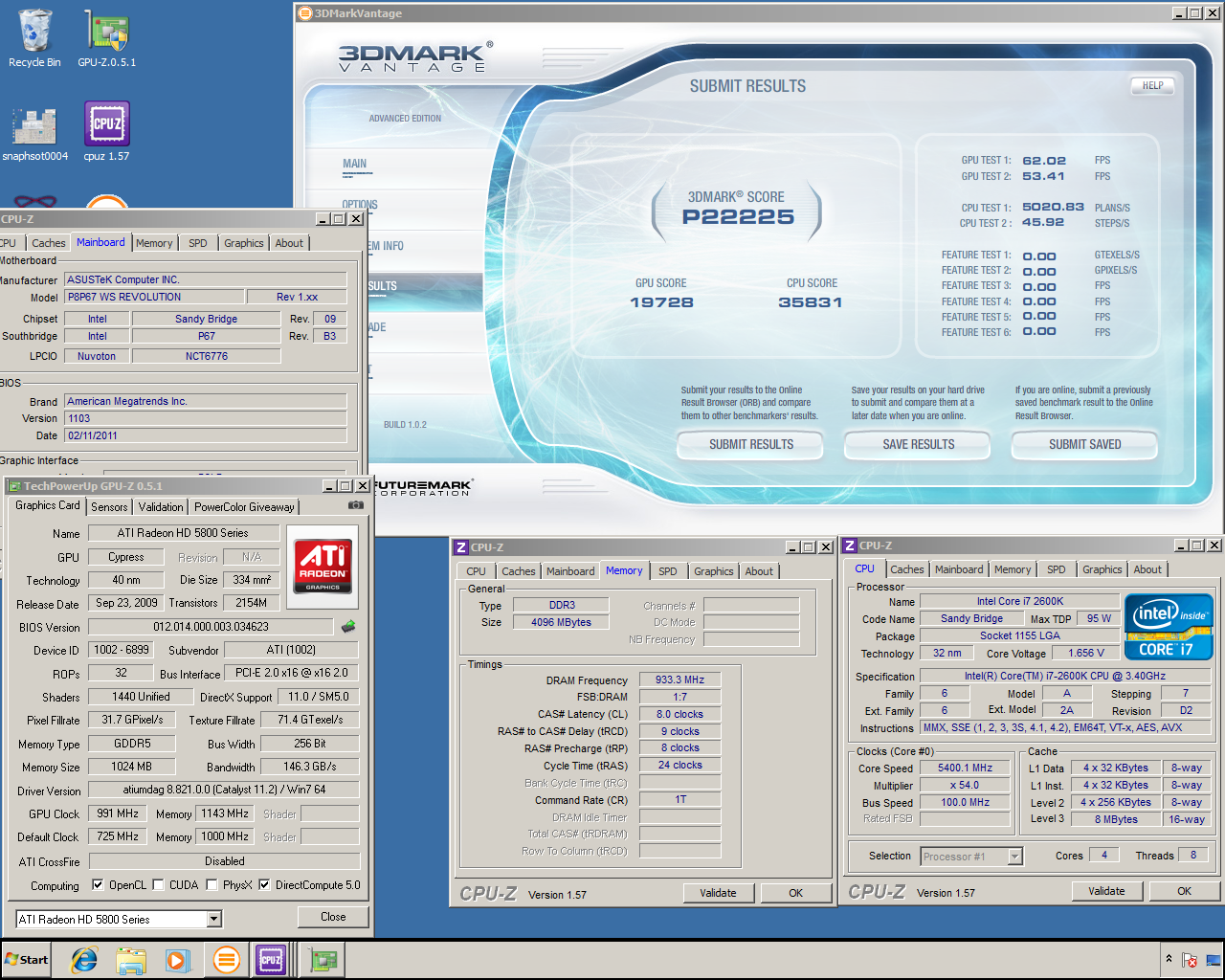The height and width of the screenshot is (980, 1225).
Task: Click the HELP button in 3DMark Vantage
Action: click(1152, 85)
